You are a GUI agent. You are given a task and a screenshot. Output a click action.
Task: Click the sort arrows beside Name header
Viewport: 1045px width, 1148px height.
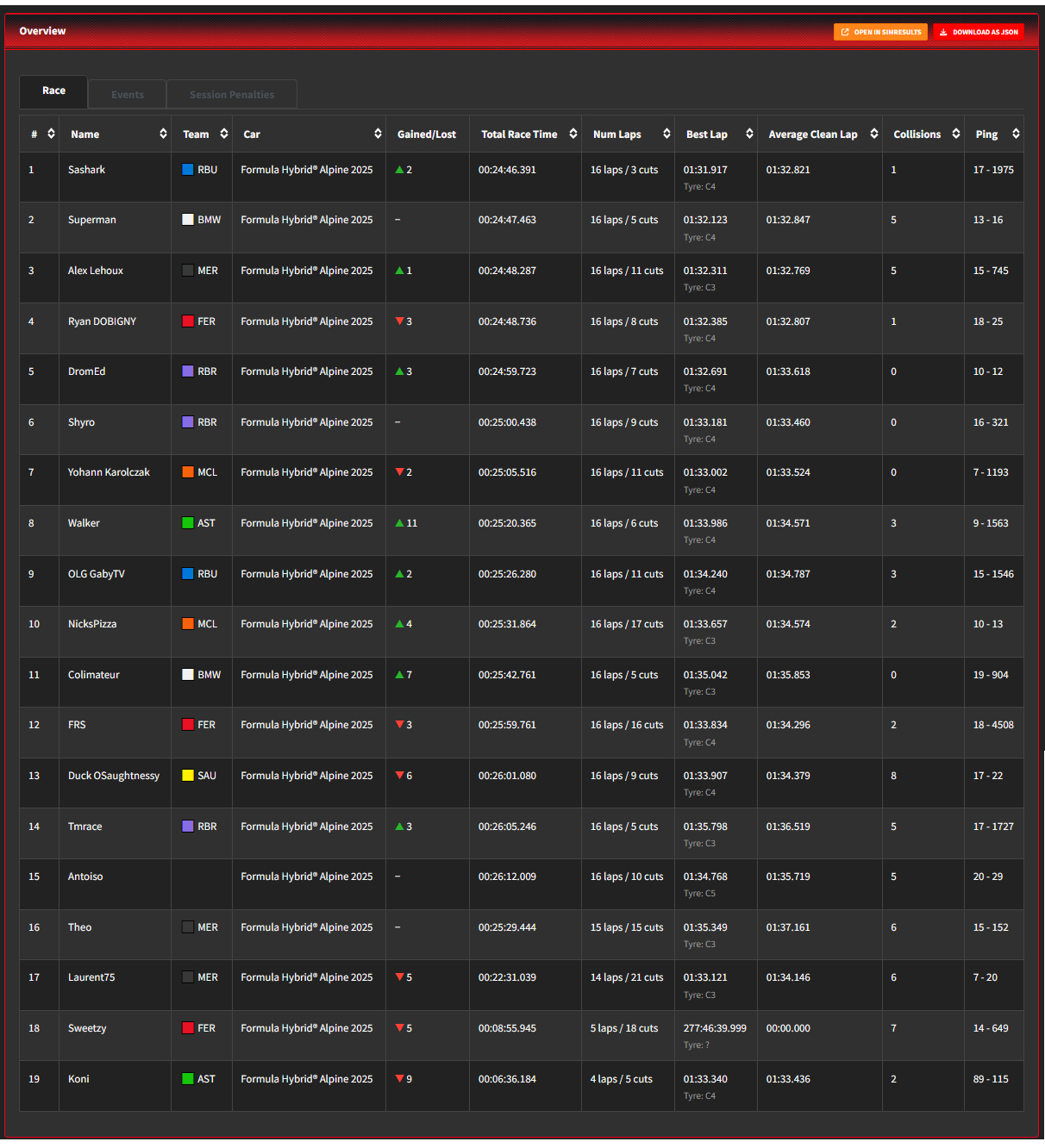pos(163,134)
